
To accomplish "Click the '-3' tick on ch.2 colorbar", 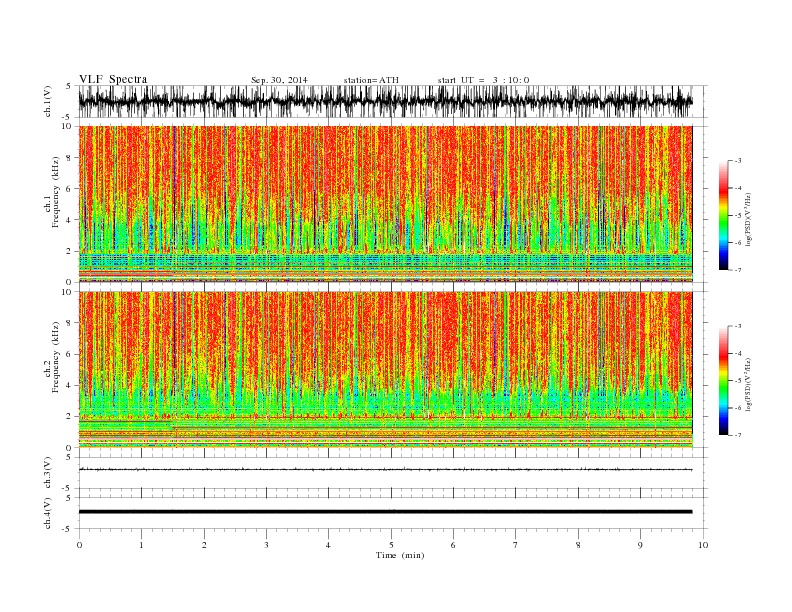I will [738, 326].
